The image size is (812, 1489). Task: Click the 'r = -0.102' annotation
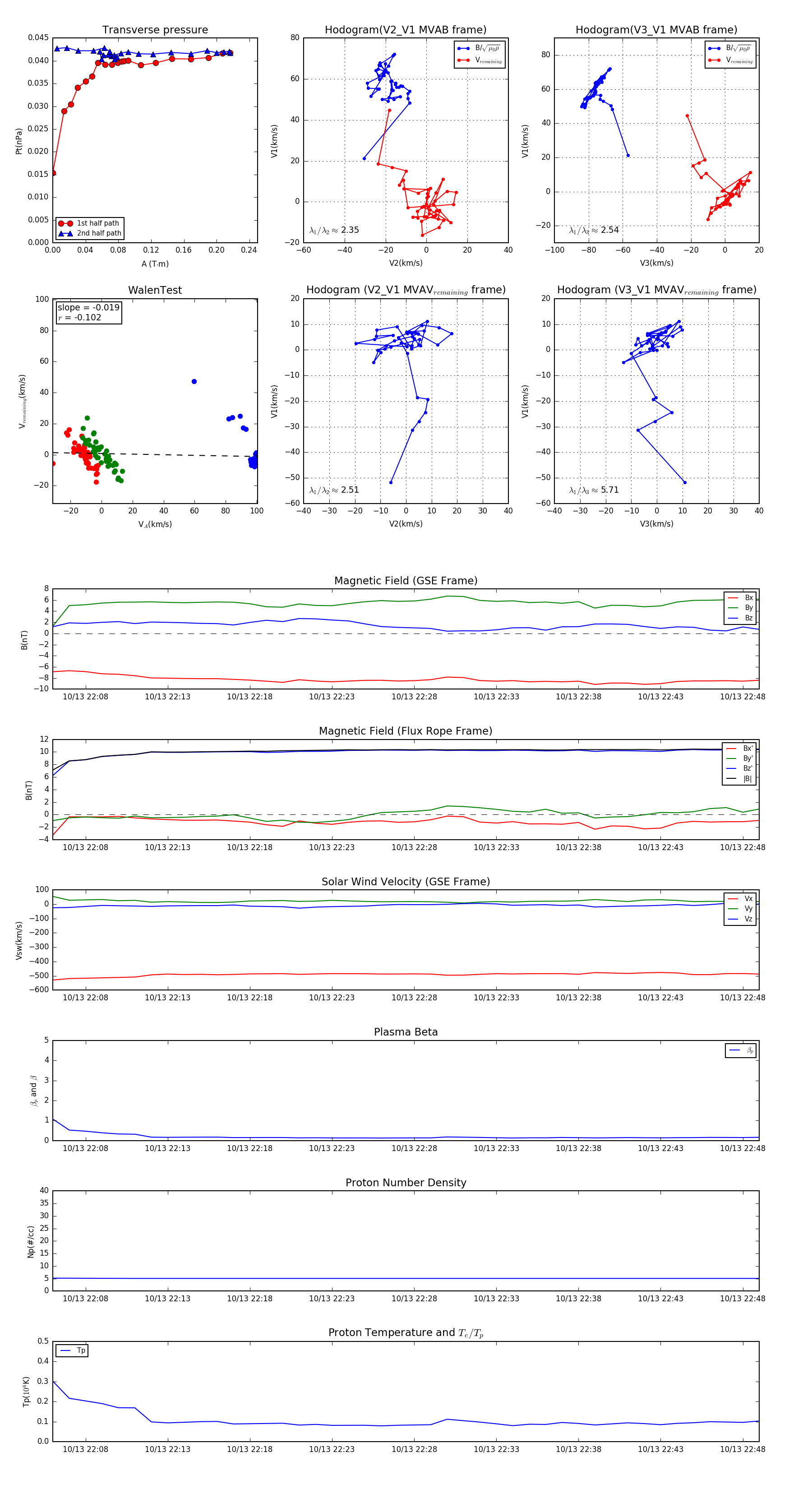[79, 317]
